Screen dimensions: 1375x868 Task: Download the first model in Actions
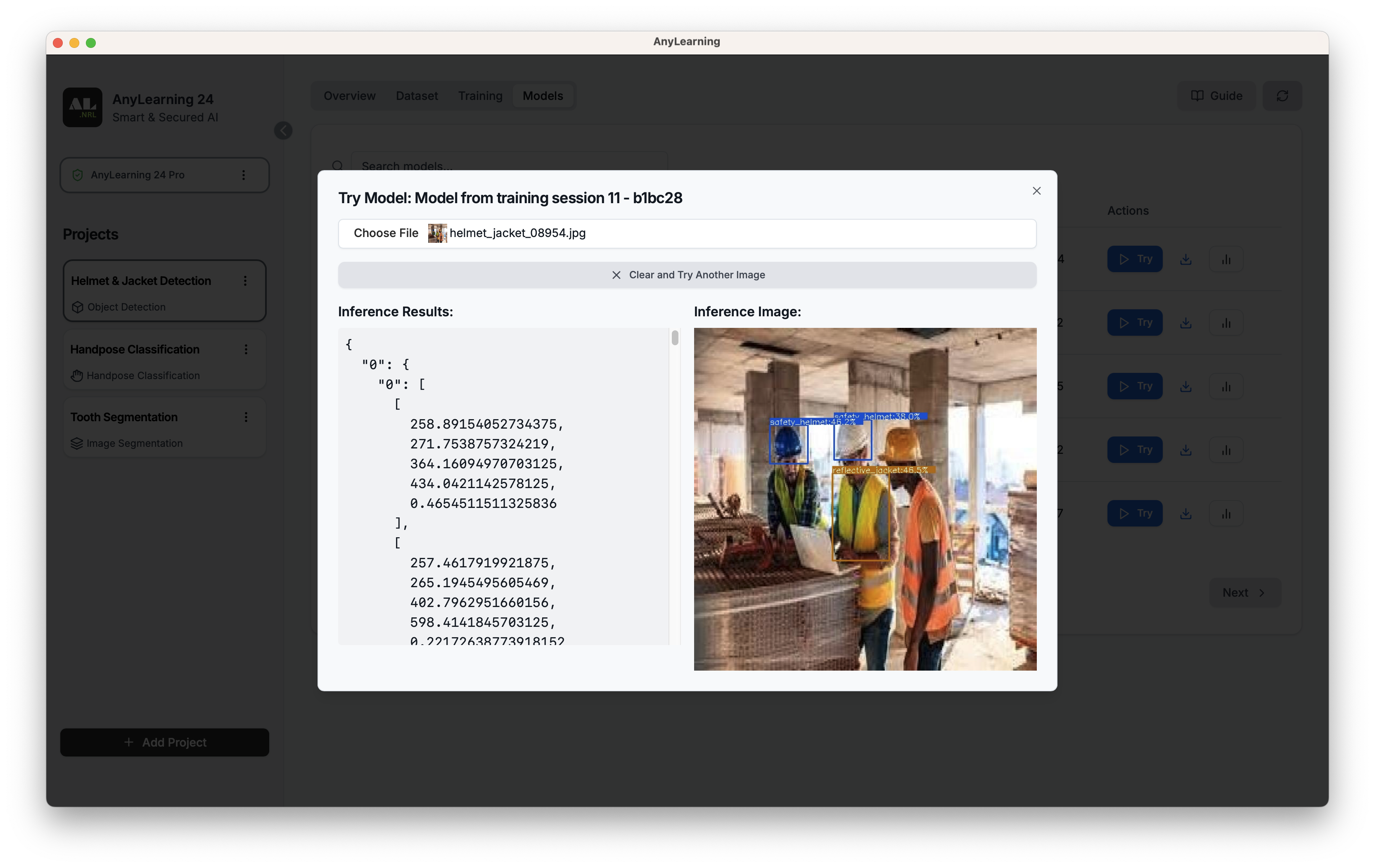click(1185, 259)
